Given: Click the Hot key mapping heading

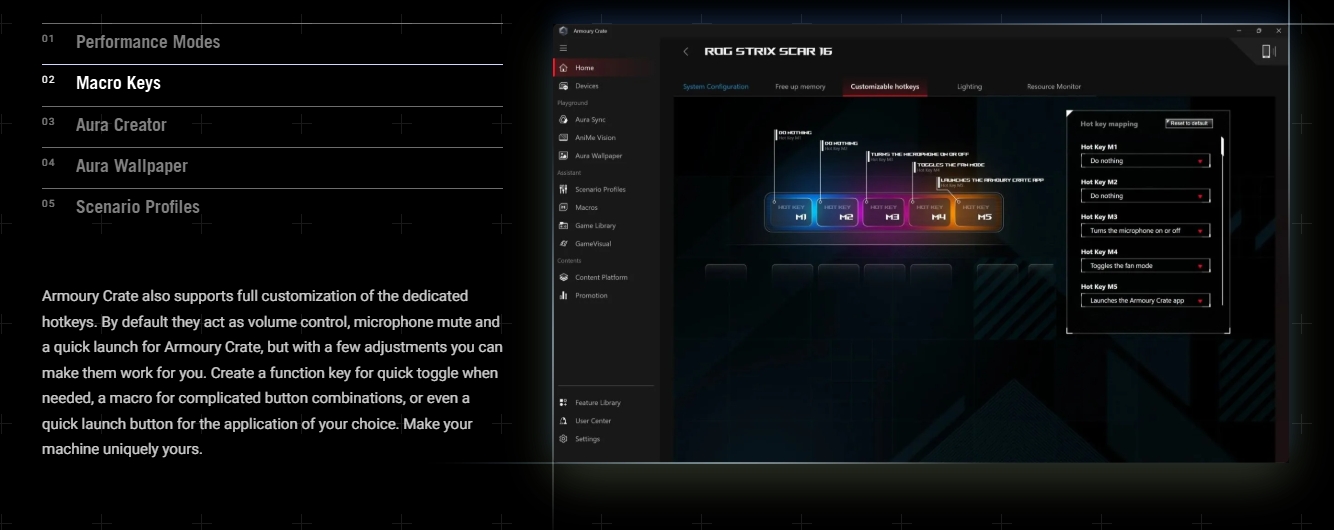Looking at the screenshot, I should (1109, 124).
